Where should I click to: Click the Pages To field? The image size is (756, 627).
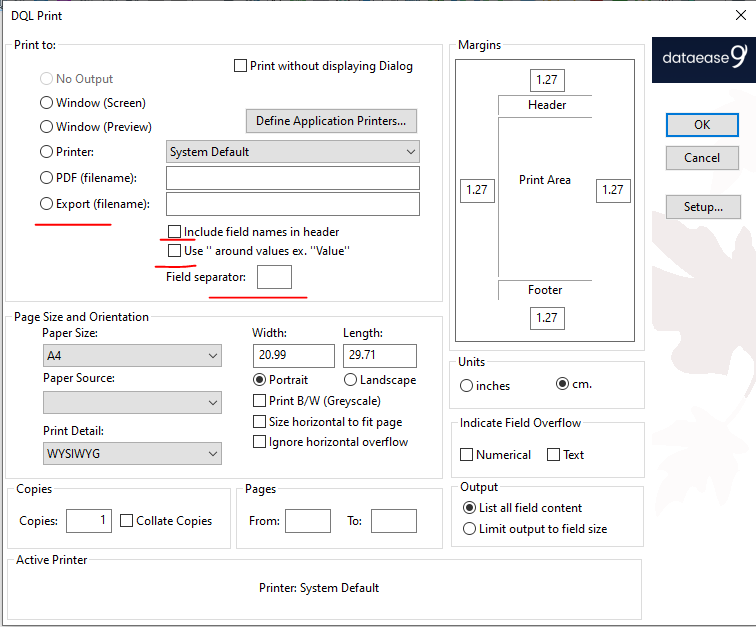tap(393, 521)
